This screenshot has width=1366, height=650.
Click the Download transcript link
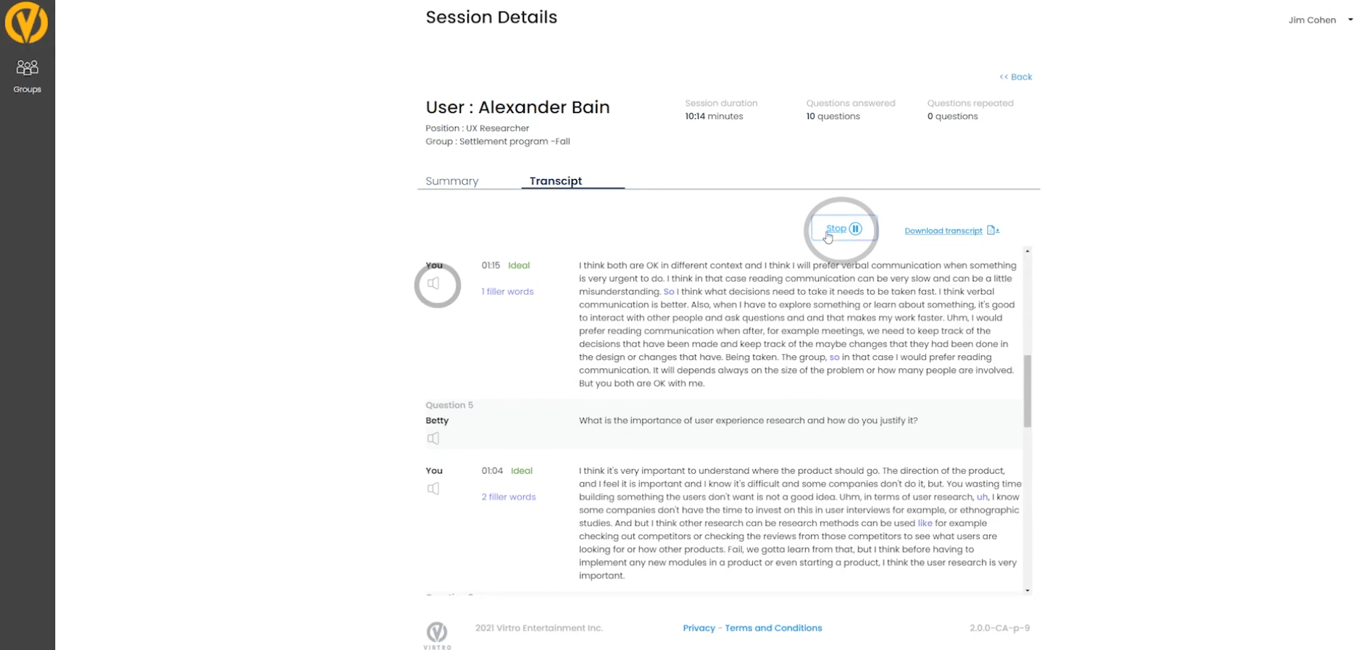tap(943, 231)
